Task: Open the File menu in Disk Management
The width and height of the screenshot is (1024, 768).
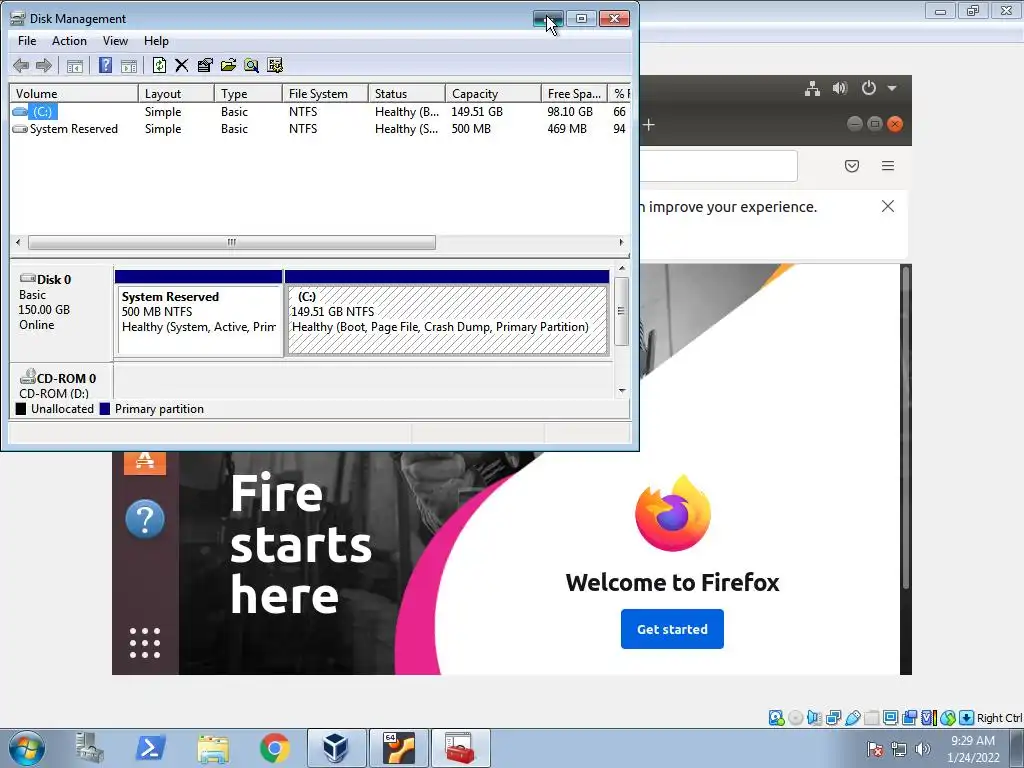Action: point(27,40)
